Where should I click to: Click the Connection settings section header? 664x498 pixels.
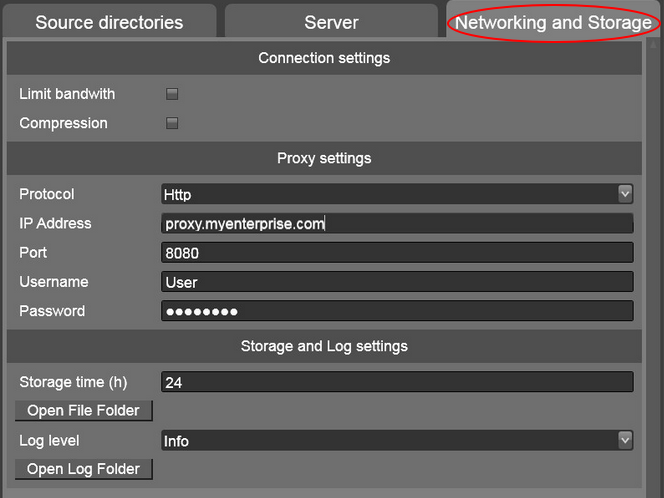tap(324, 58)
